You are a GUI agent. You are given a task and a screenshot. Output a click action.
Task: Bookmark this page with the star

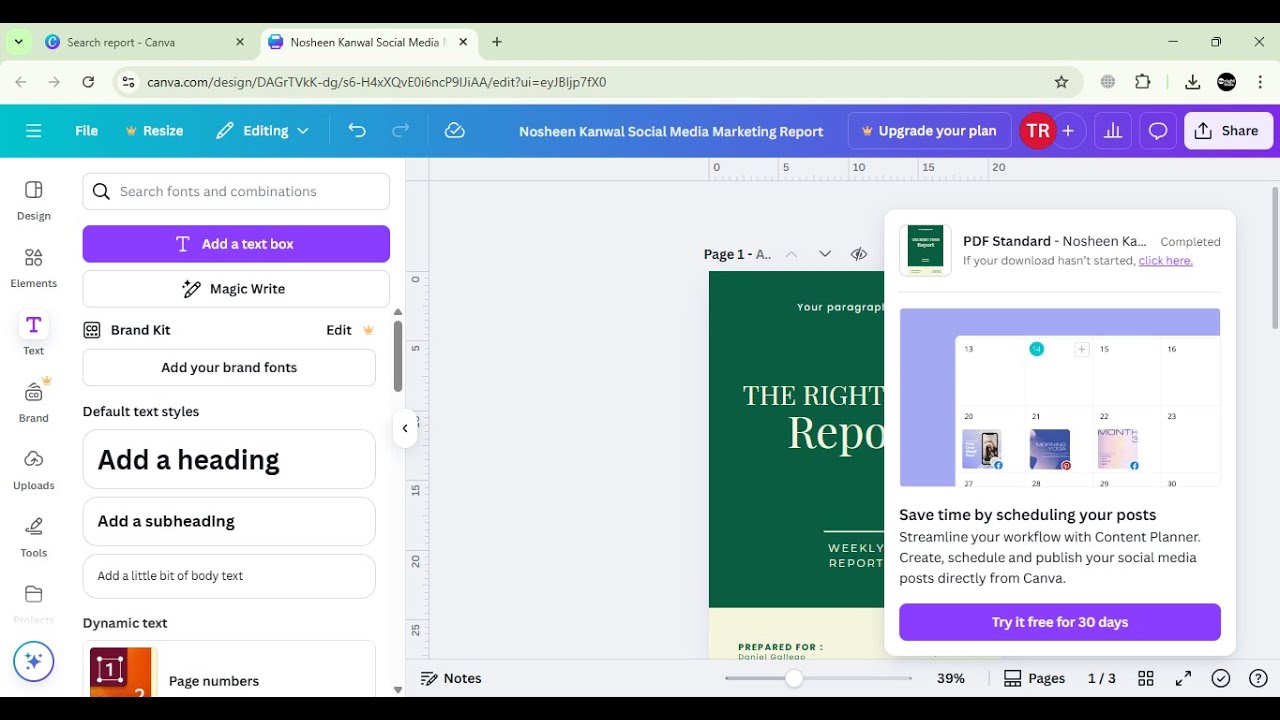click(x=1061, y=82)
